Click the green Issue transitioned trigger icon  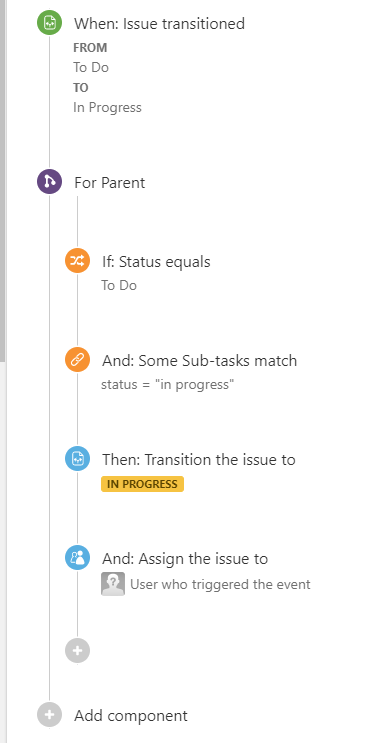tap(50, 23)
